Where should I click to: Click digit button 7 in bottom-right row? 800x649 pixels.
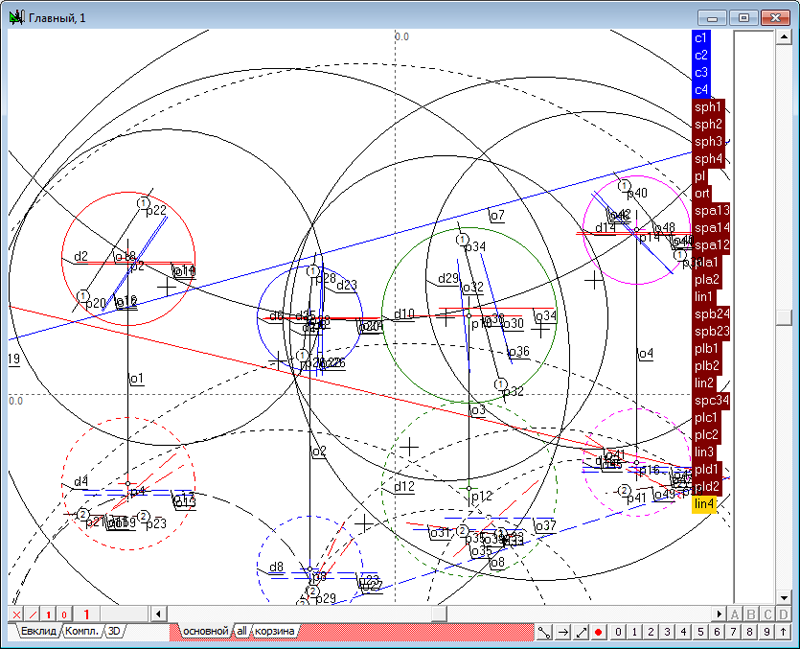733,632
